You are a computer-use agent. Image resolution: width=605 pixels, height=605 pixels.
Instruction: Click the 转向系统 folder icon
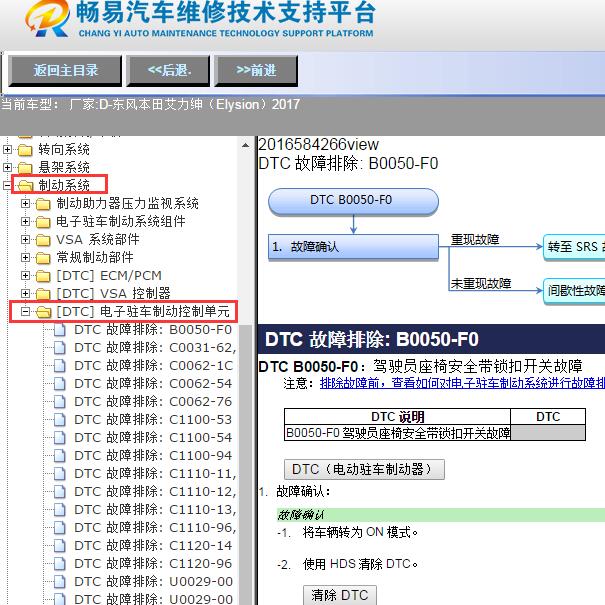25,150
